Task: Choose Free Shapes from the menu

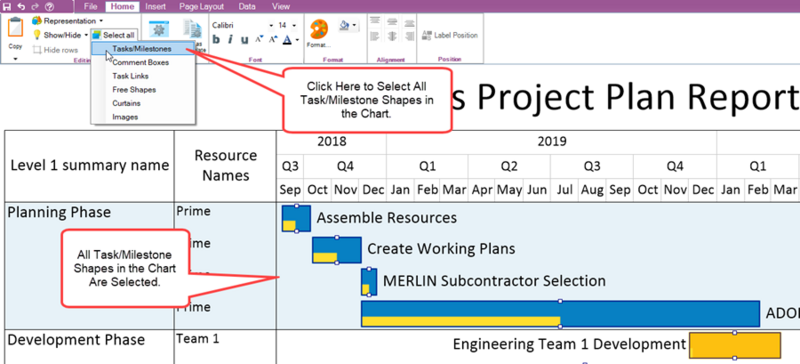Action: (x=143, y=90)
